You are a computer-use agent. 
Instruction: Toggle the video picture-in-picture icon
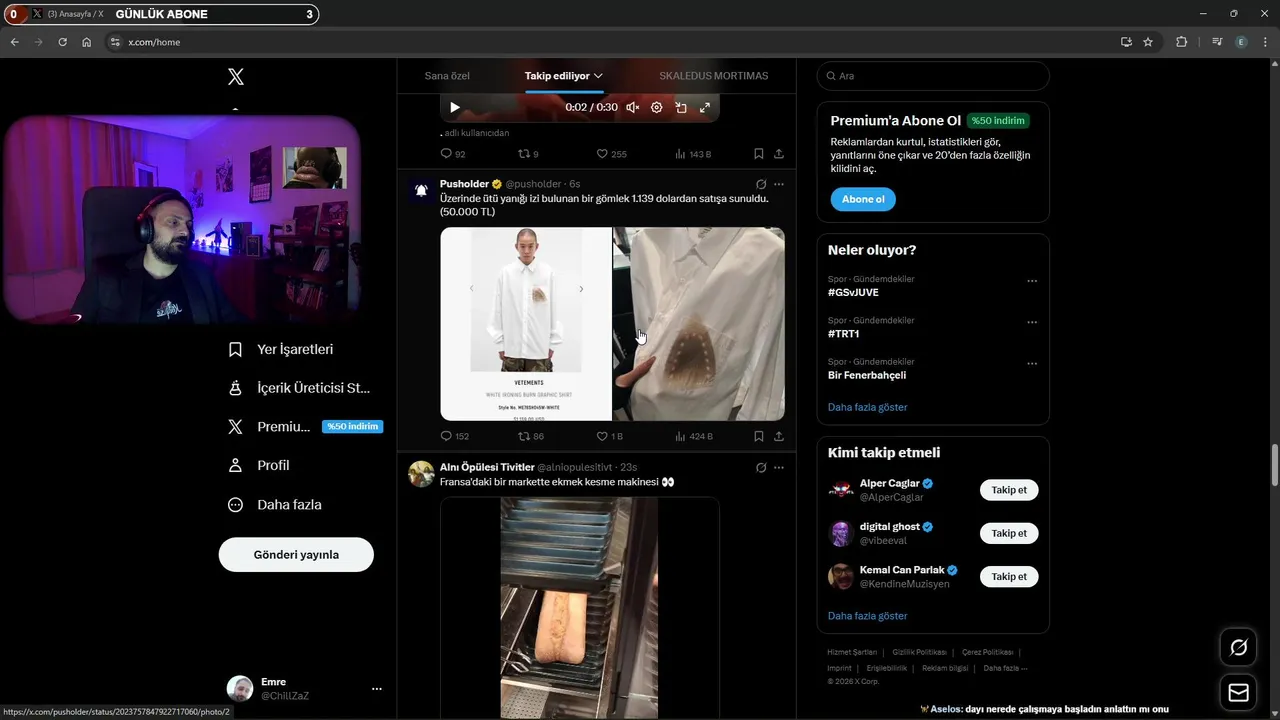(x=681, y=107)
